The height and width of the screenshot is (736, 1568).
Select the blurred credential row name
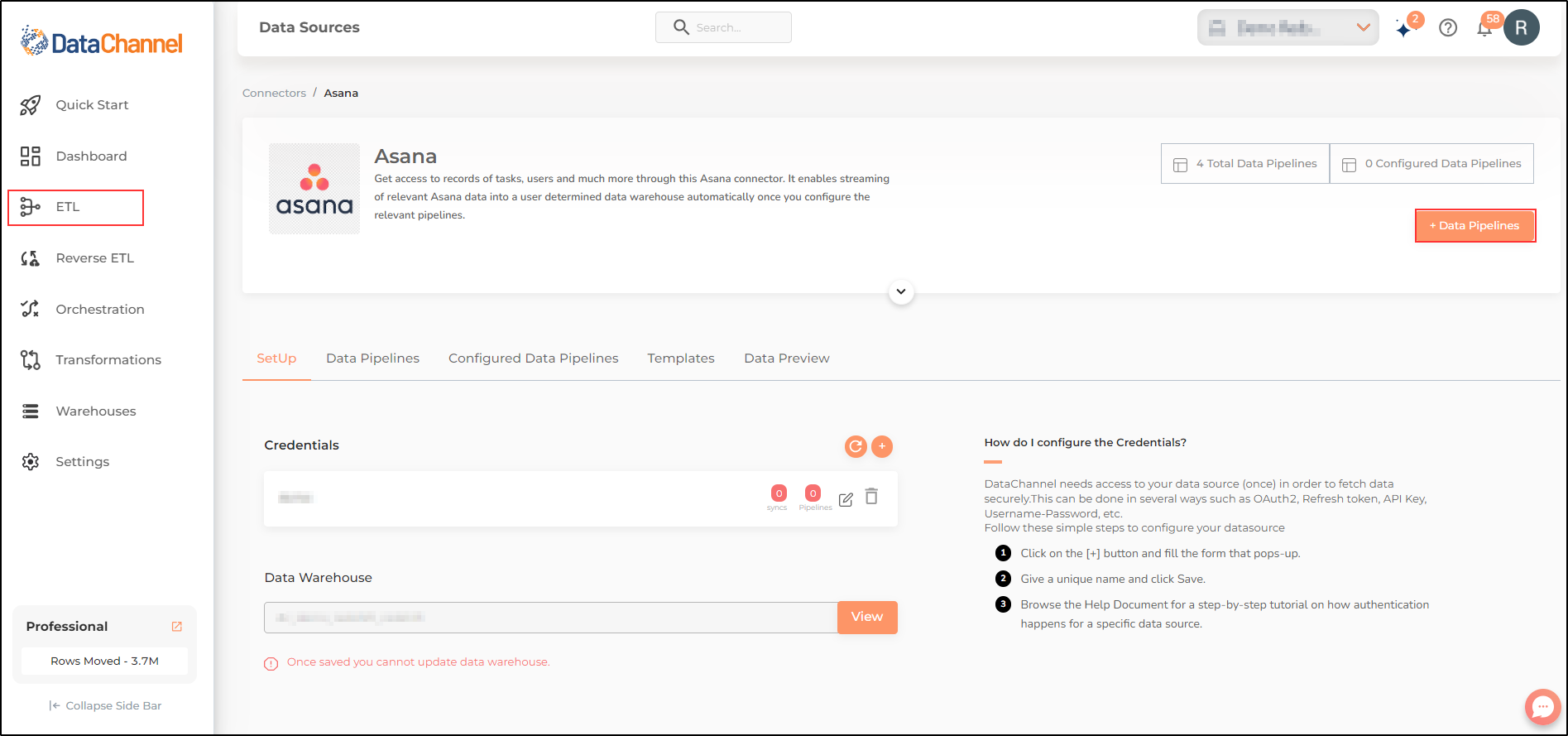[x=295, y=498]
